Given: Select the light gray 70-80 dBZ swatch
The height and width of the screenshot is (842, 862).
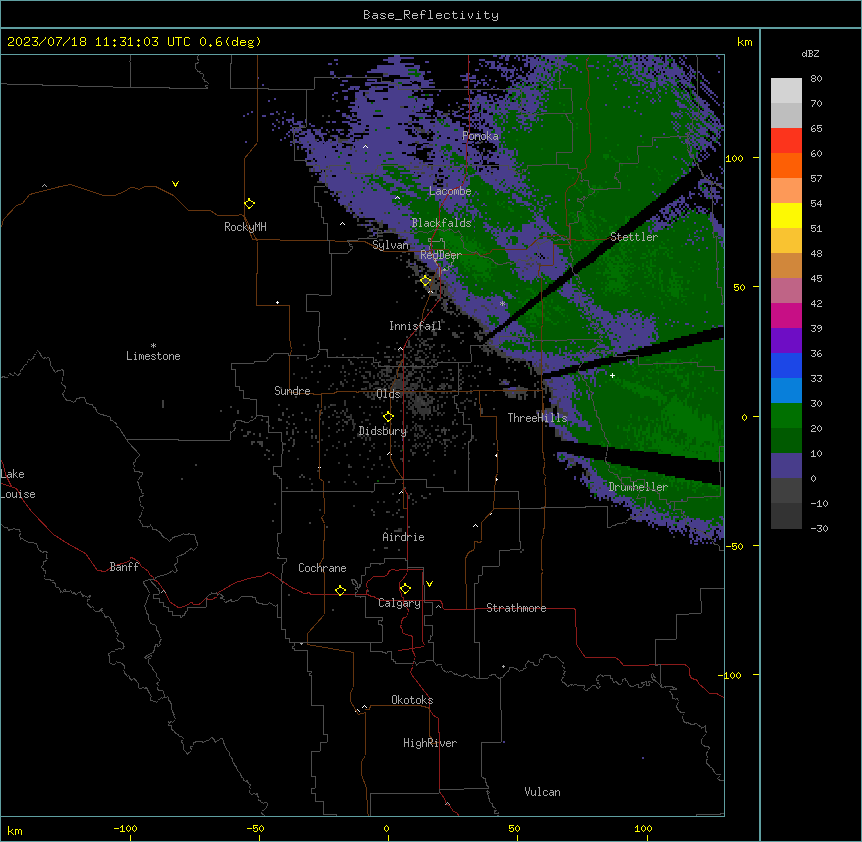Looking at the screenshot, I should tap(786, 91).
